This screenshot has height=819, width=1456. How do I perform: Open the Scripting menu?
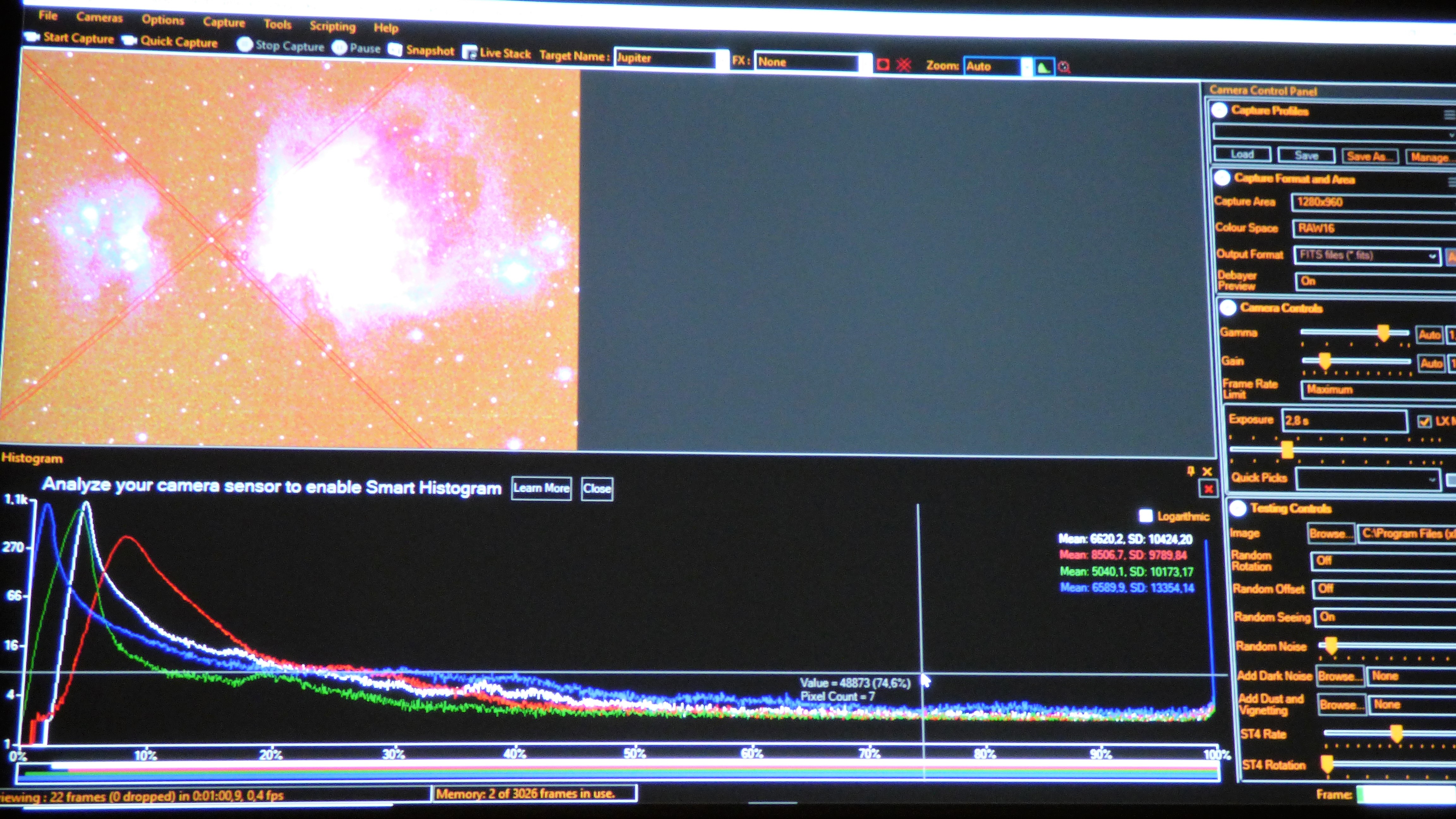(x=332, y=26)
